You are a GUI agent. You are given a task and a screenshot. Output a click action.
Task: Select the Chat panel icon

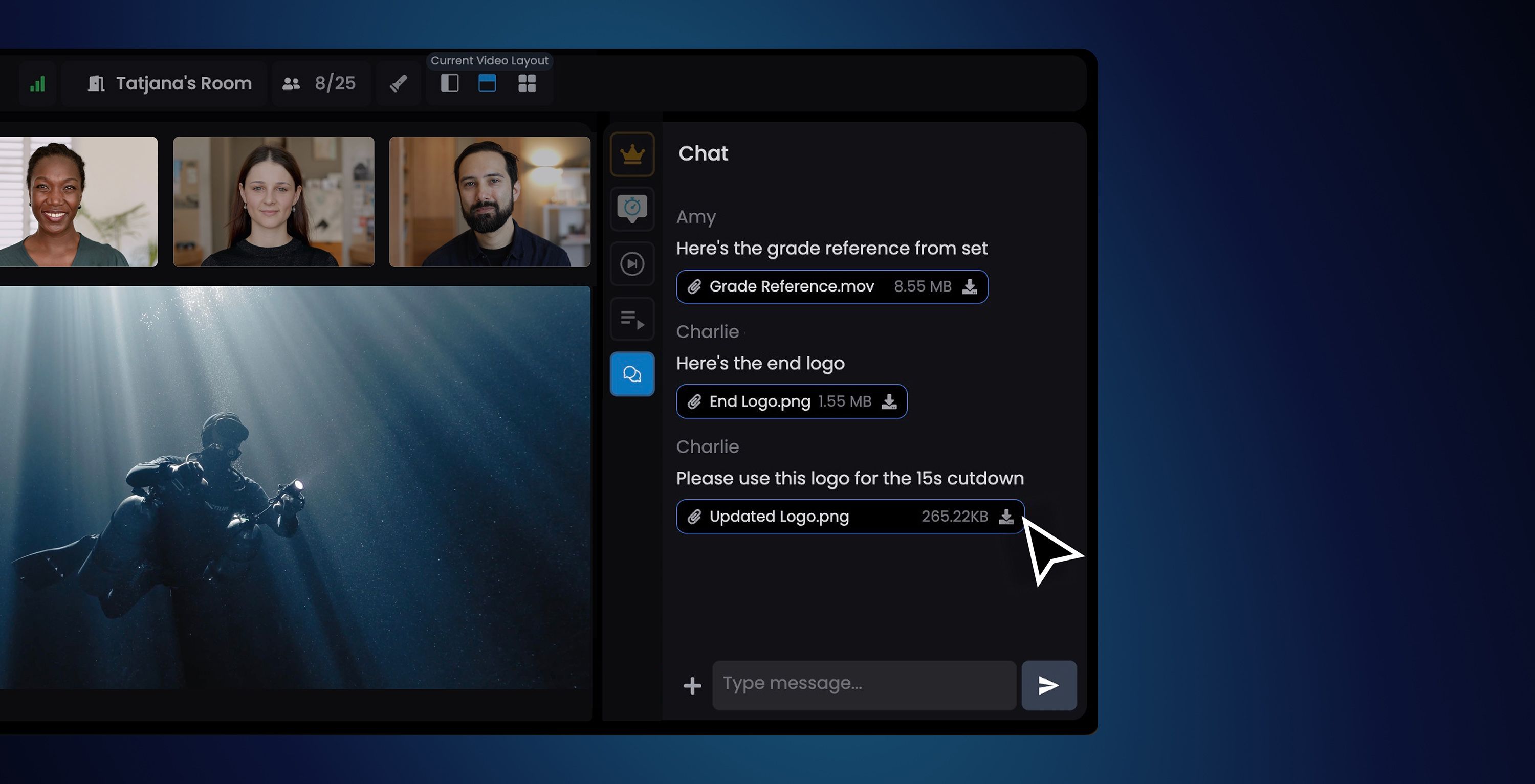(x=631, y=374)
